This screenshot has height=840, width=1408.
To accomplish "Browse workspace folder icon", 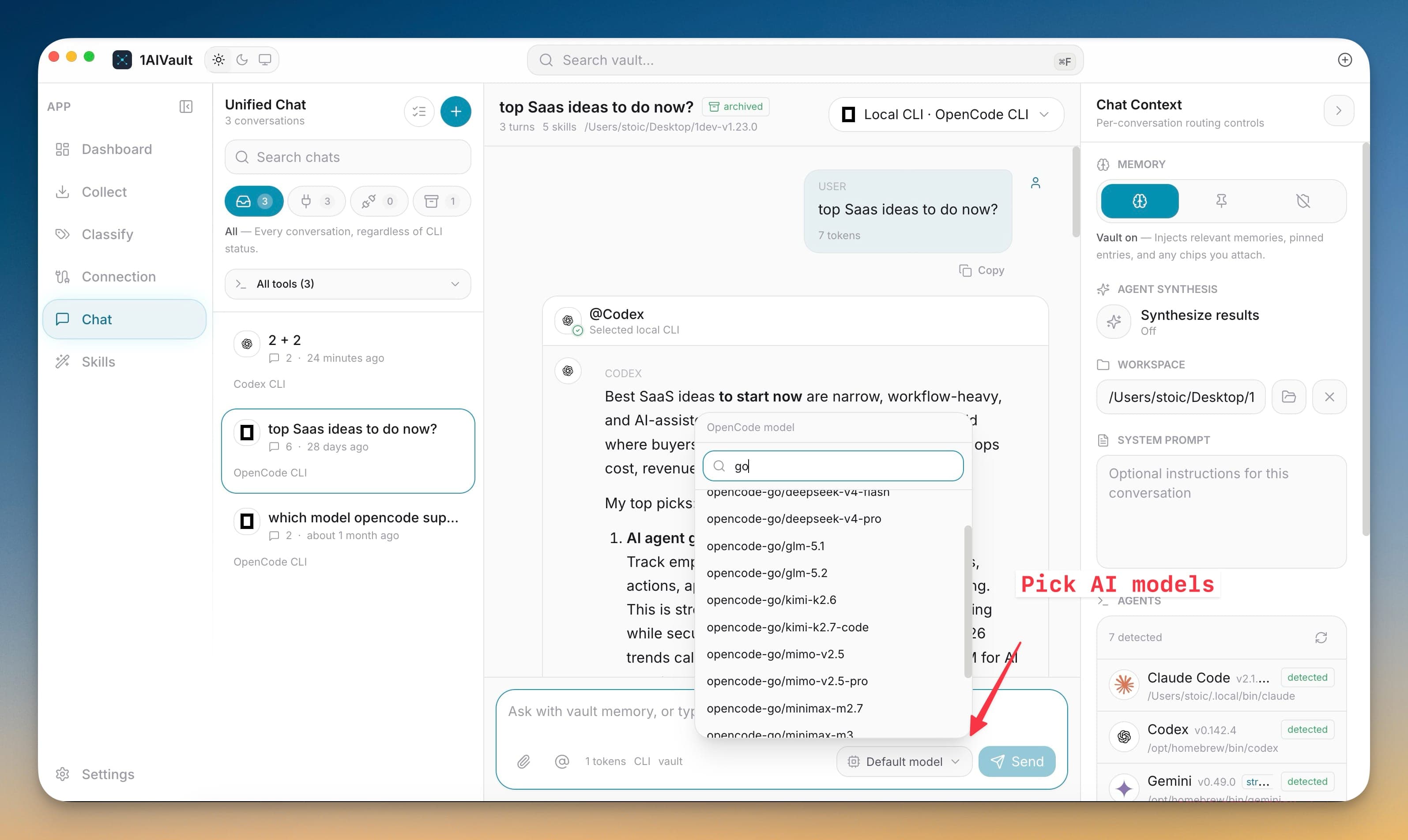I will [x=1288, y=397].
